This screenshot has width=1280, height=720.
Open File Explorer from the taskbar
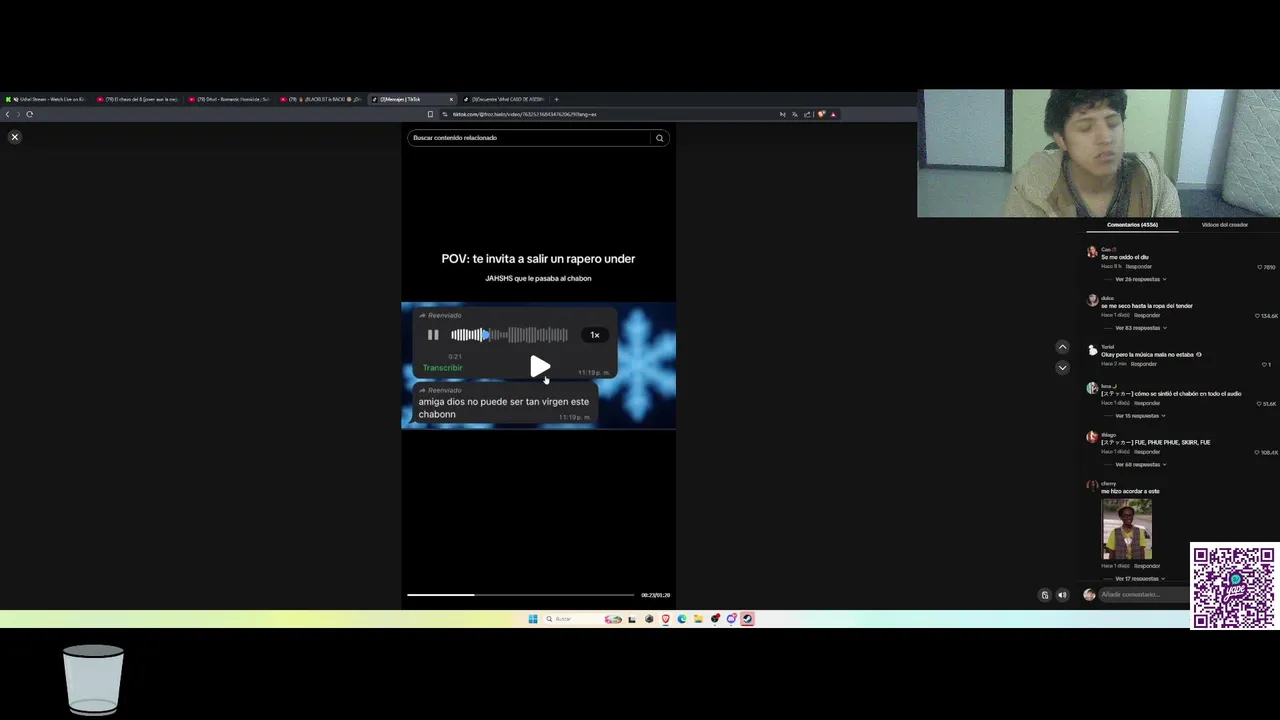[698, 619]
